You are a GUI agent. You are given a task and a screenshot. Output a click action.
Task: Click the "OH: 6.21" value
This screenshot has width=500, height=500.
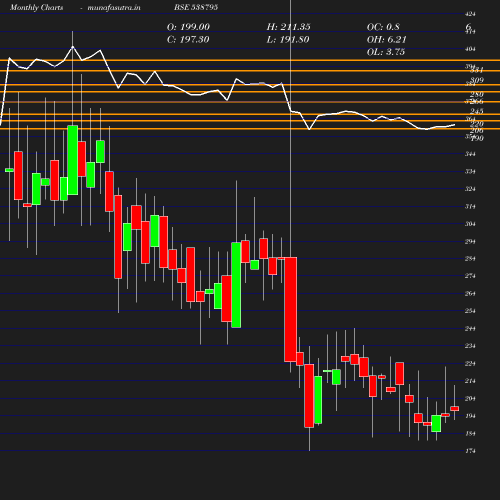tap(386, 40)
